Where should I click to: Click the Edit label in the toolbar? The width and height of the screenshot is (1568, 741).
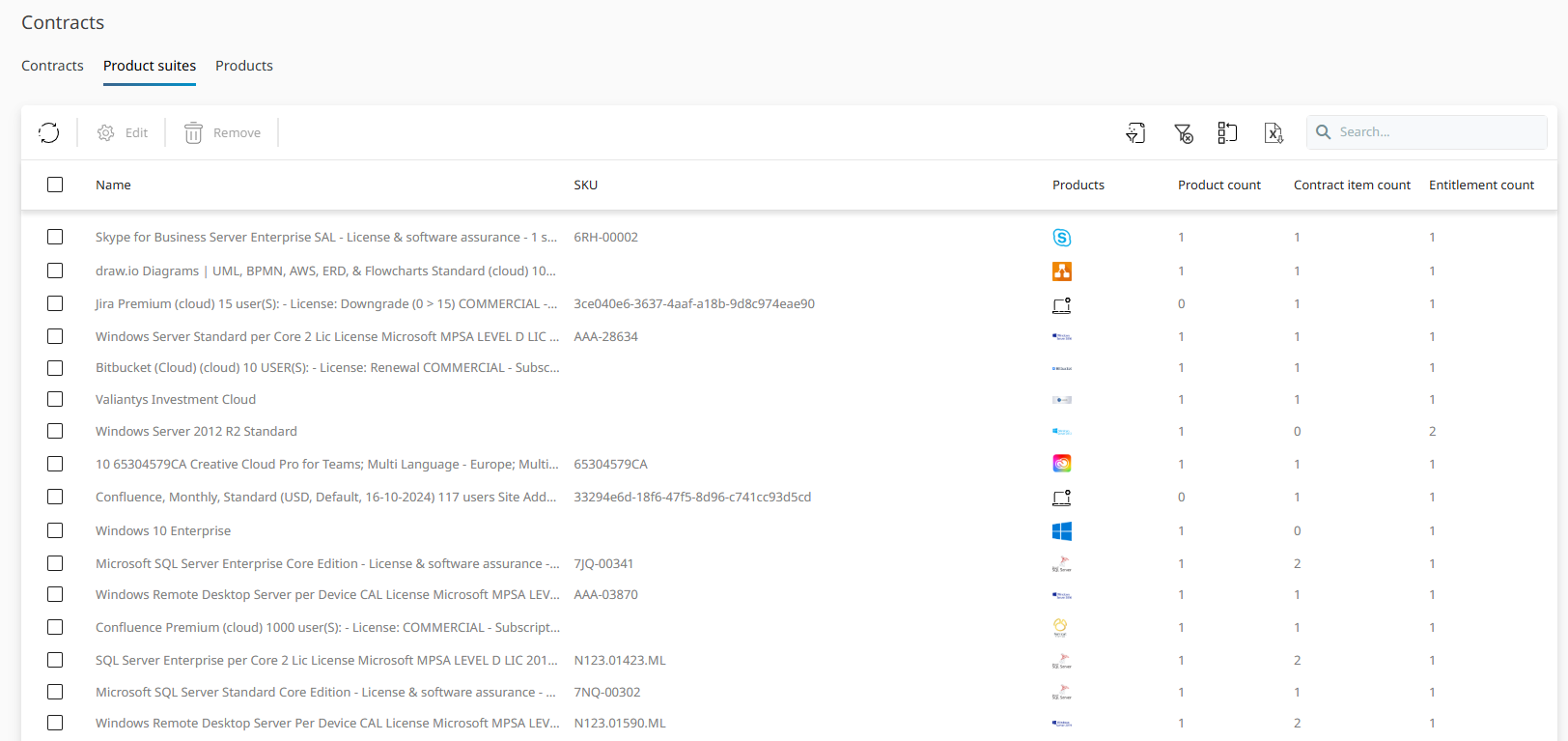click(136, 132)
